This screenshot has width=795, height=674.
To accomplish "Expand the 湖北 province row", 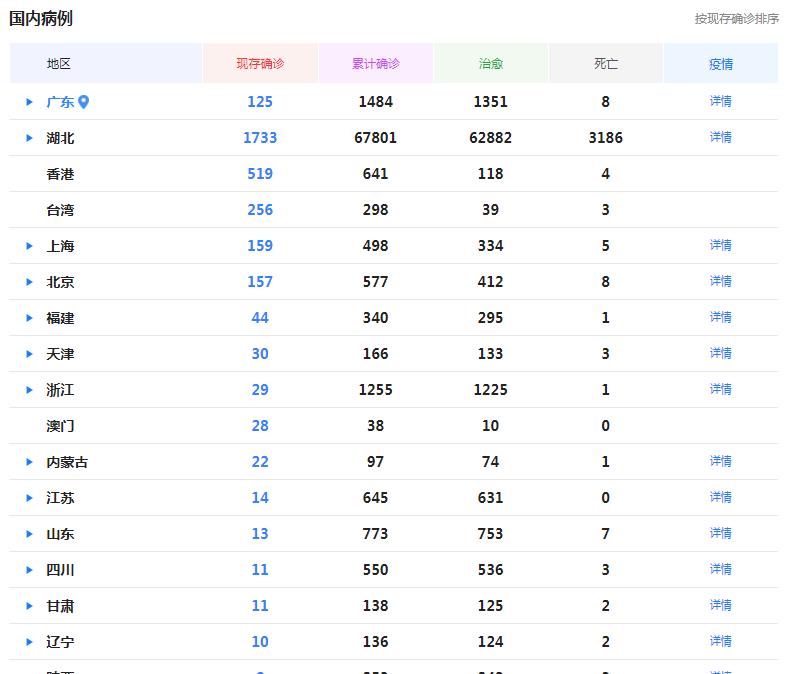I will [30, 138].
